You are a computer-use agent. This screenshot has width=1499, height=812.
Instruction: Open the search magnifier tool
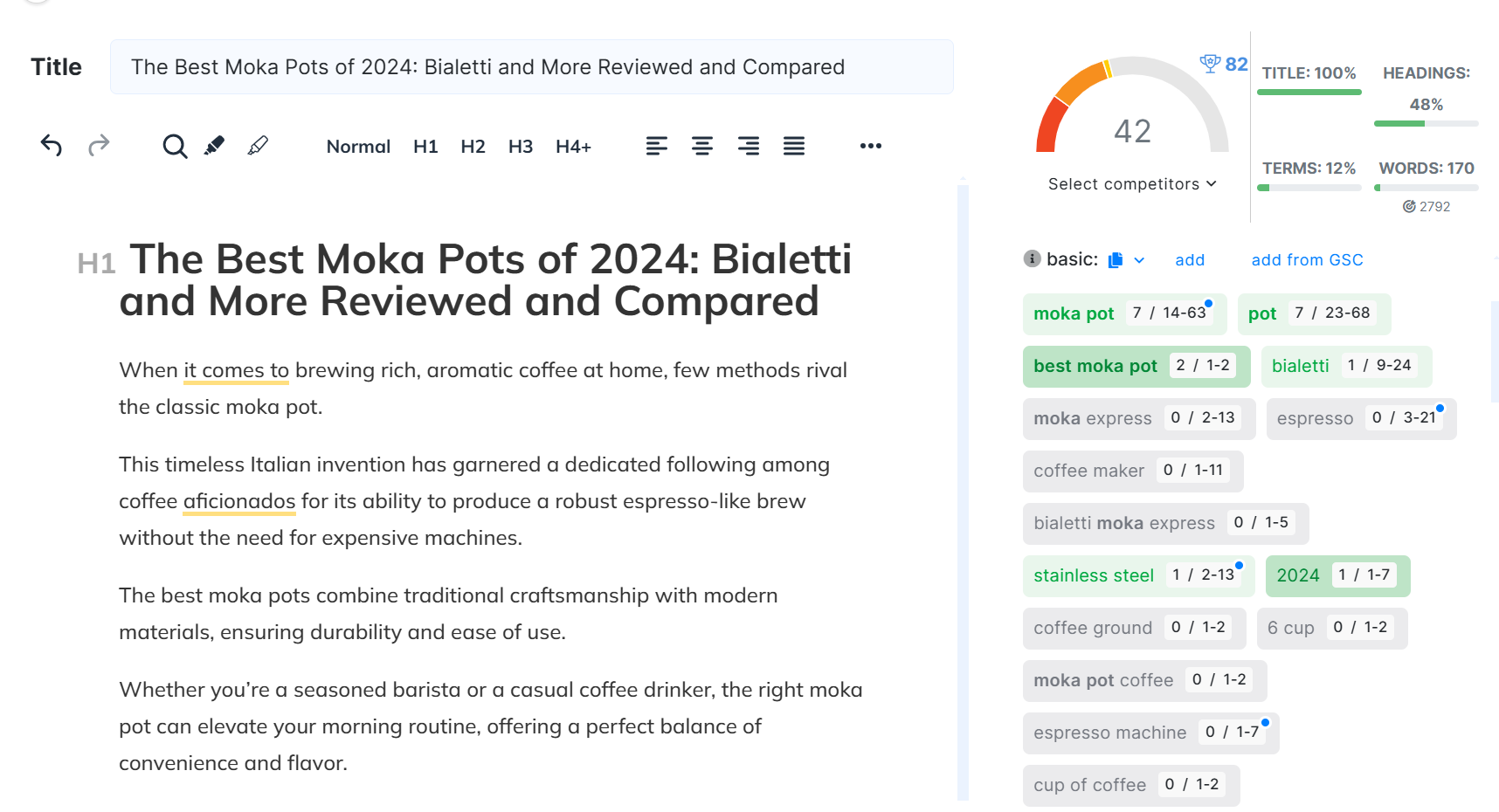pyautogui.click(x=175, y=146)
